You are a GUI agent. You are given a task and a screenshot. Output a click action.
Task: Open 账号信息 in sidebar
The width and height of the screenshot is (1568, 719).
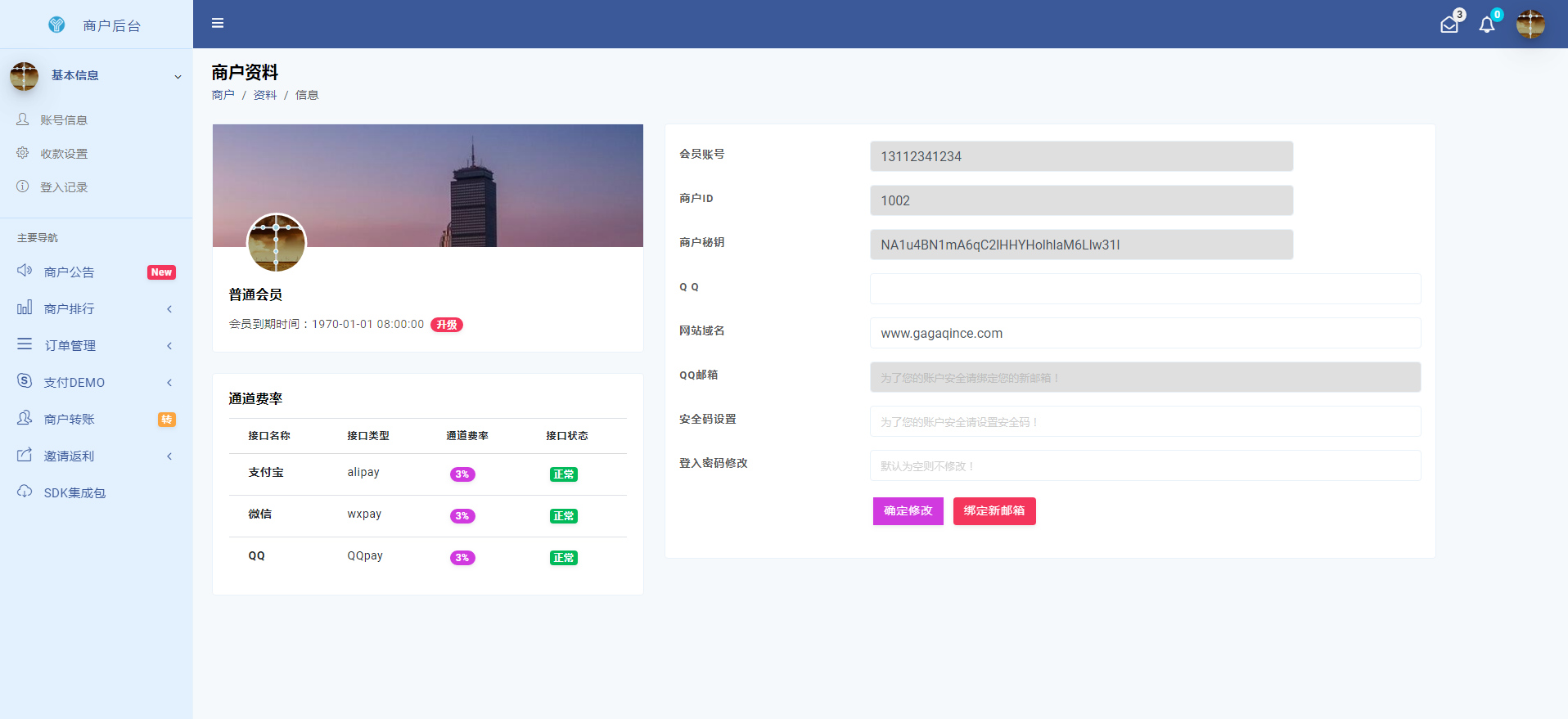(x=64, y=120)
